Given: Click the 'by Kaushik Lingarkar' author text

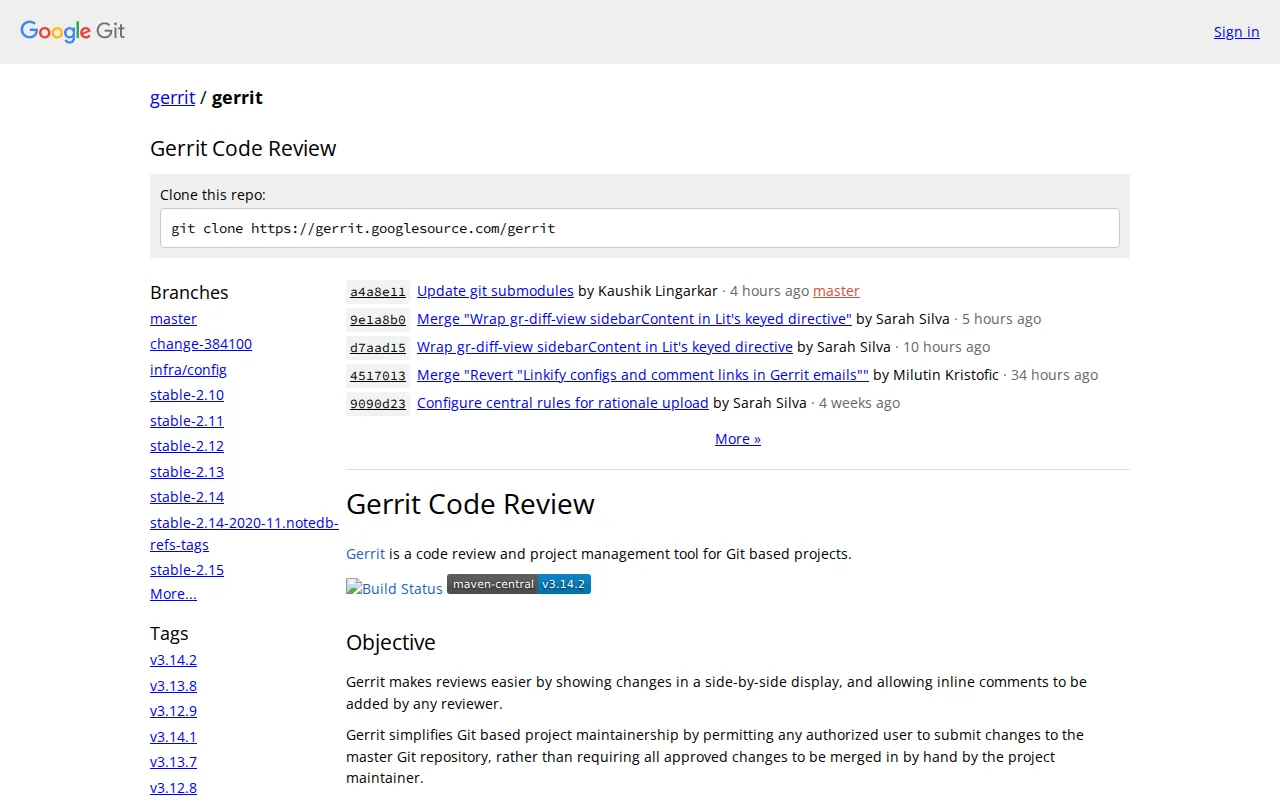Looking at the screenshot, I should [648, 290].
